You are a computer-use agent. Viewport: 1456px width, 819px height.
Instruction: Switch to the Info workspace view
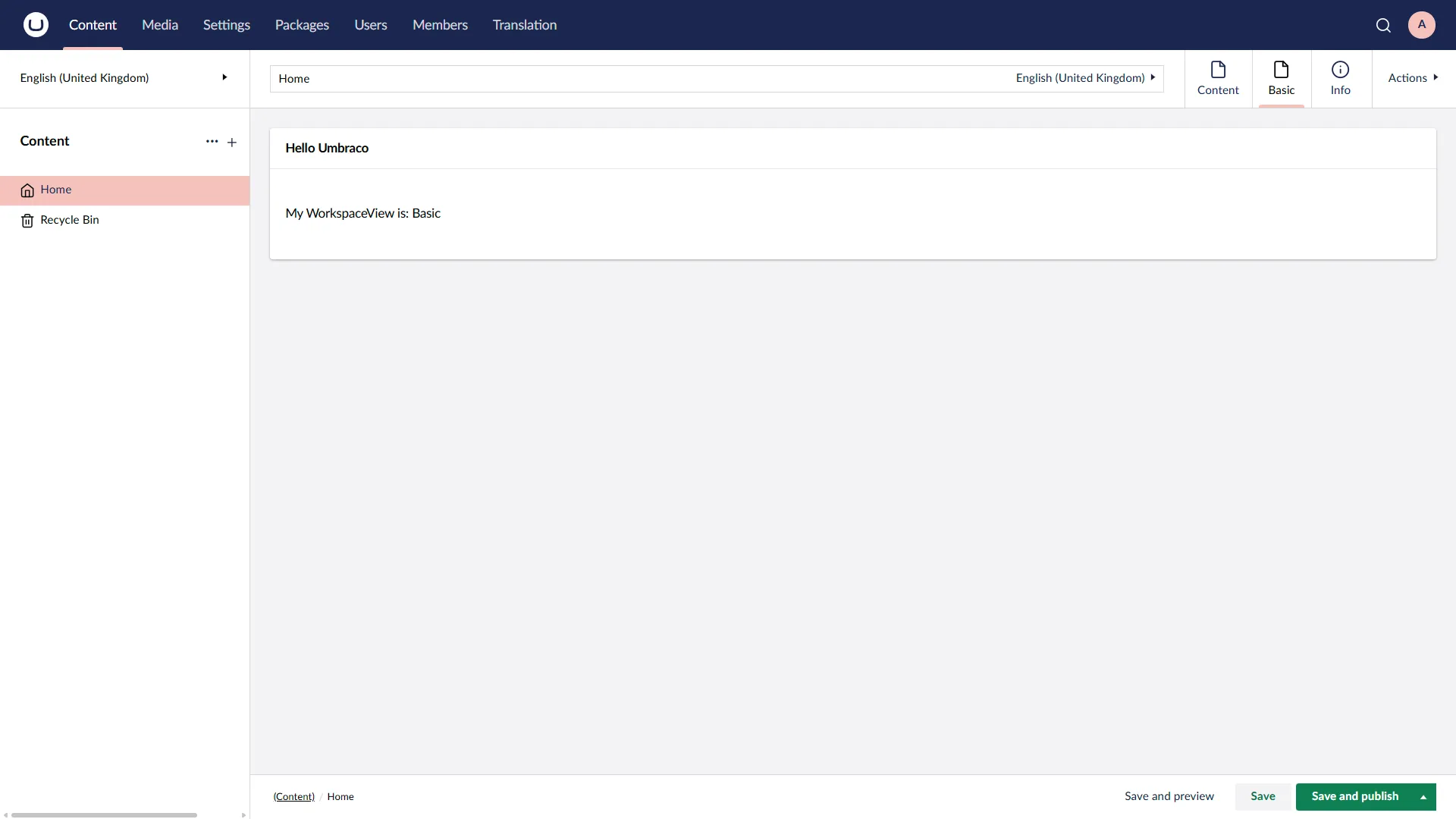tap(1340, 79)
